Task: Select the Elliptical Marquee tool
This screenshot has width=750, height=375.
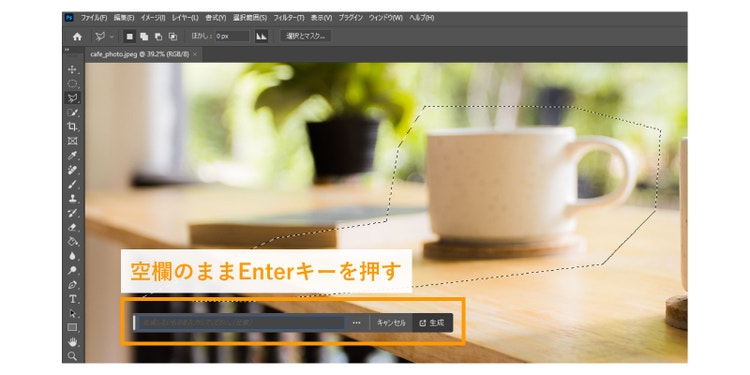Action: point(72,84)
